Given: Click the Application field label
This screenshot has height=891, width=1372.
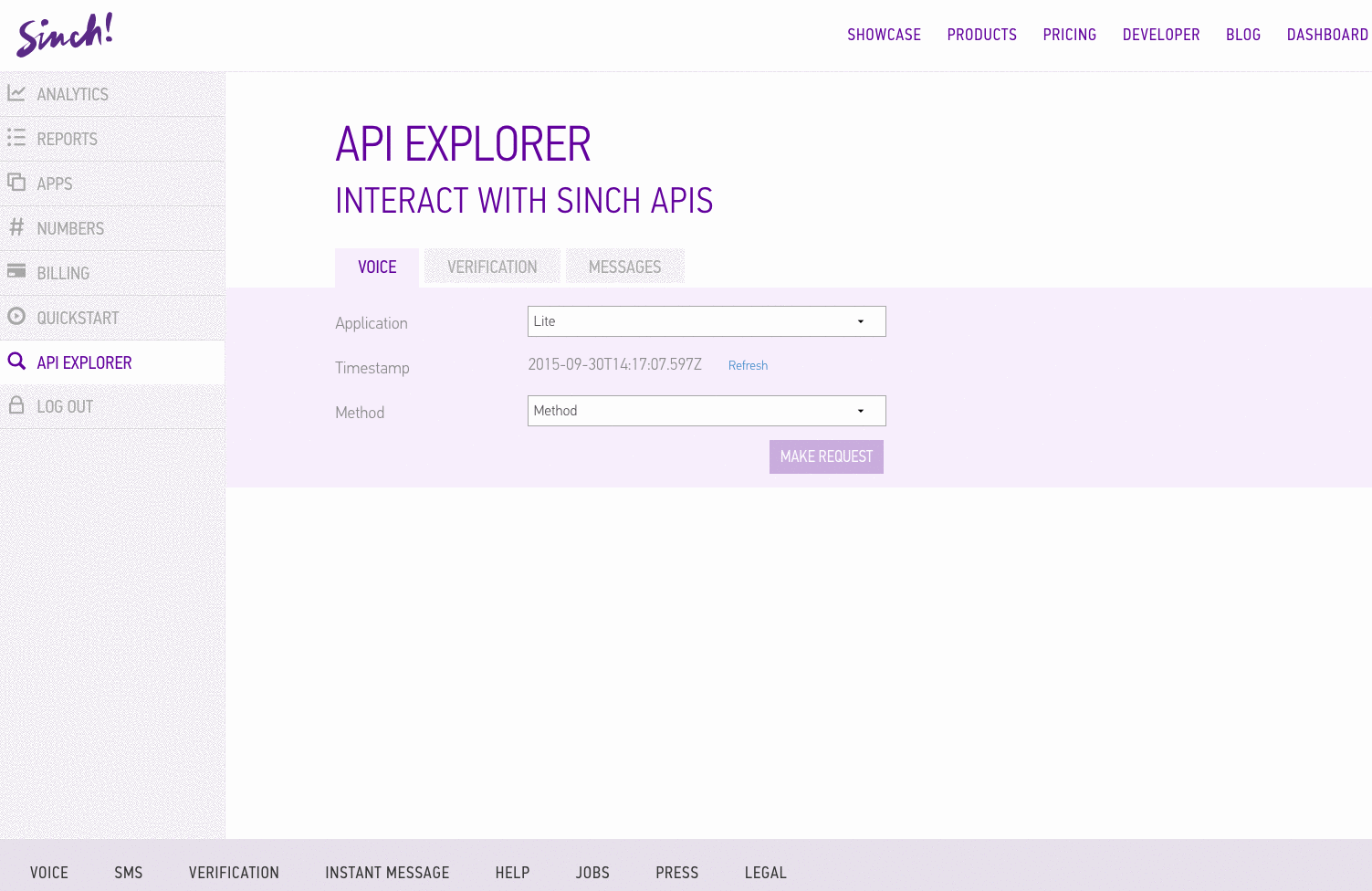Looking at the screenshot, I should 372,323.
